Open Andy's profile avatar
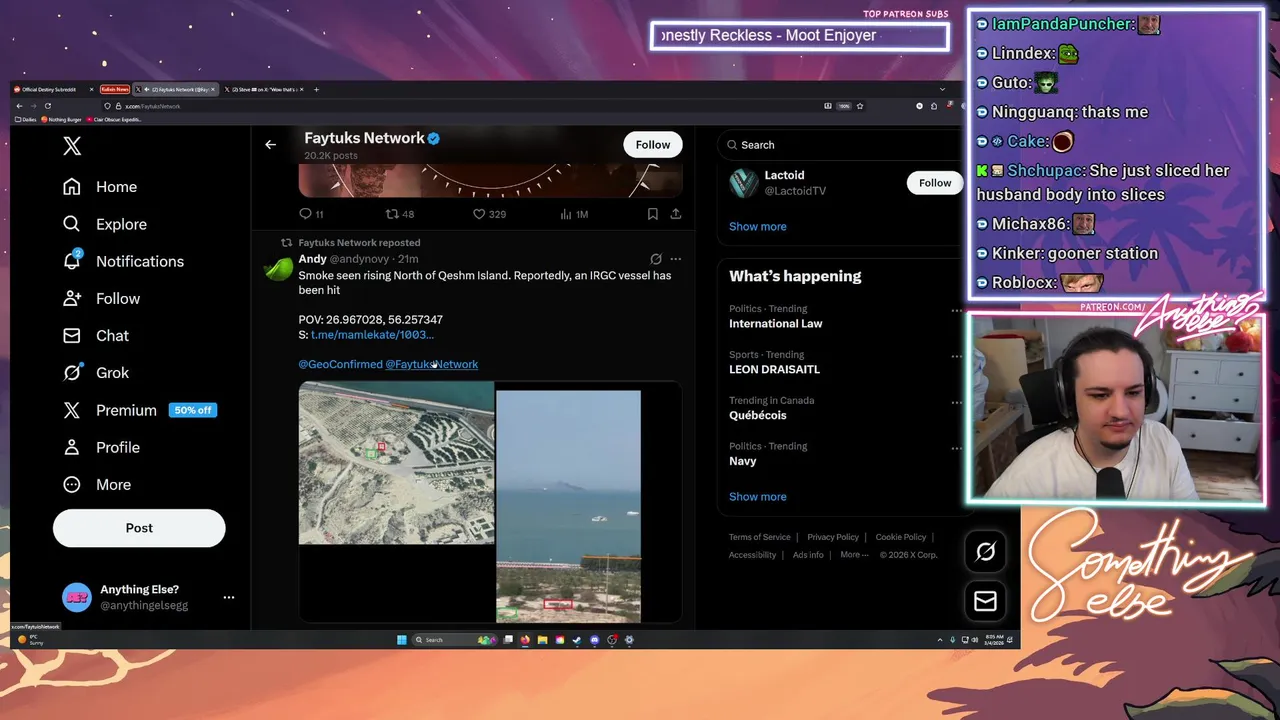Screen dimensions: 1280x720 pos(278,269)
